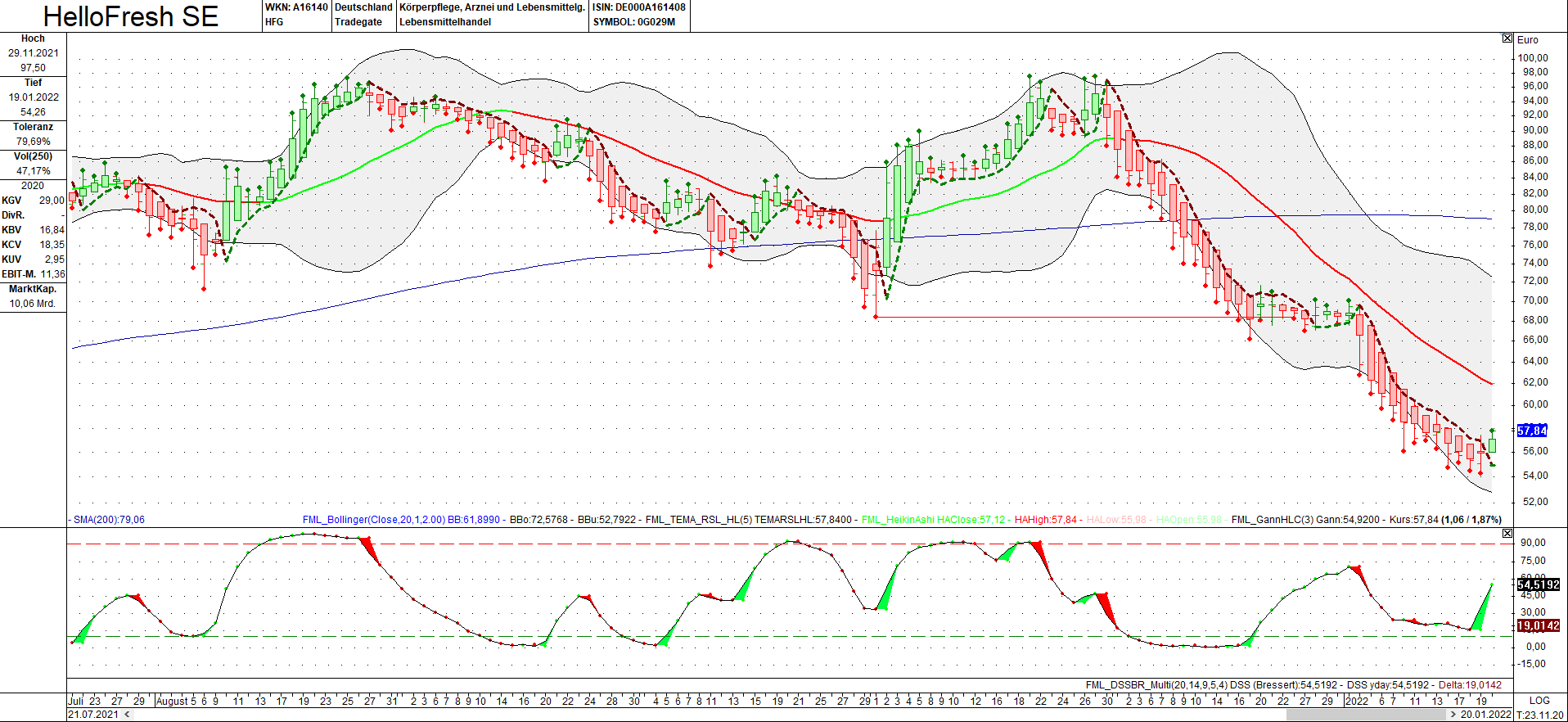Screen dimensions: 1568x722
Task: Click the 100,00 price axis label
Action: tap(1533, 58)
